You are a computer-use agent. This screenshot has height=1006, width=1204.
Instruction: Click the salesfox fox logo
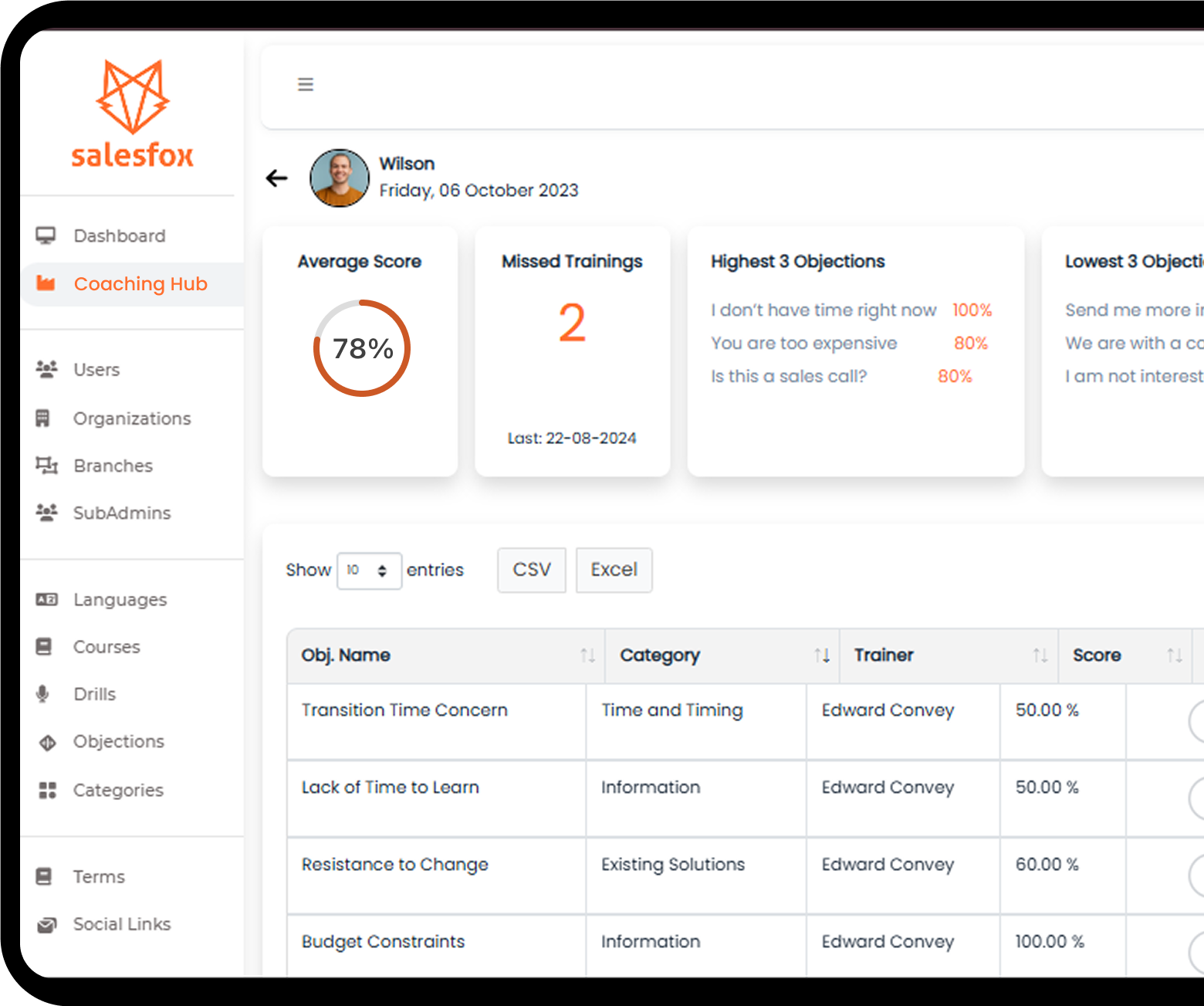(132, 113)
